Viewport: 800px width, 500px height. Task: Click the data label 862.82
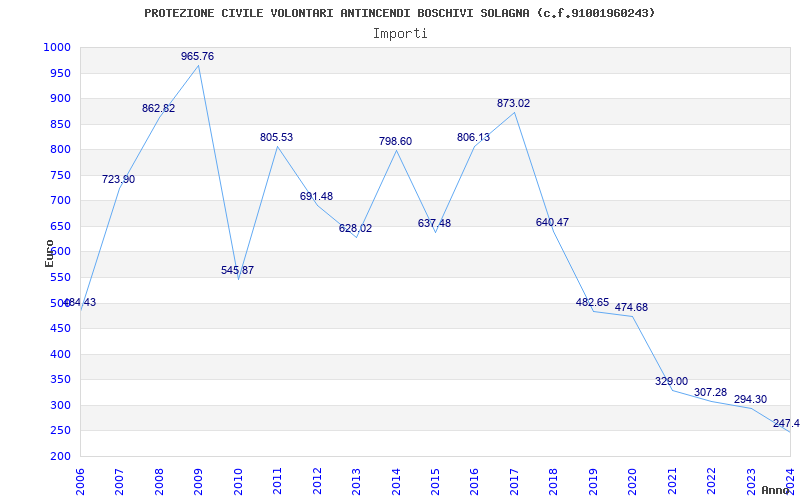click(x=158, y=108)
